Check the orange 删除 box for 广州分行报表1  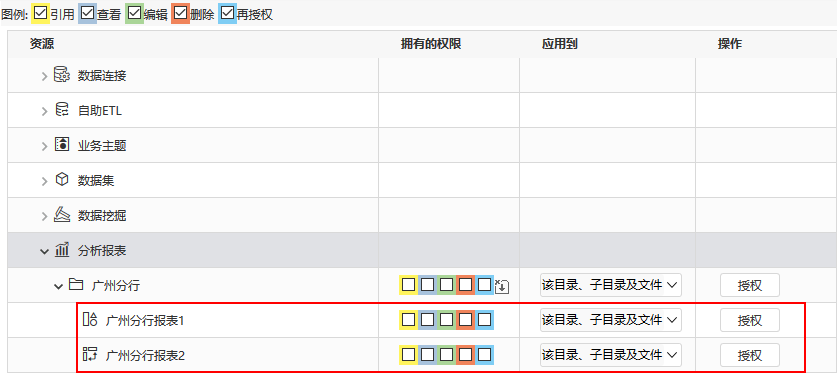click(465, 320)
